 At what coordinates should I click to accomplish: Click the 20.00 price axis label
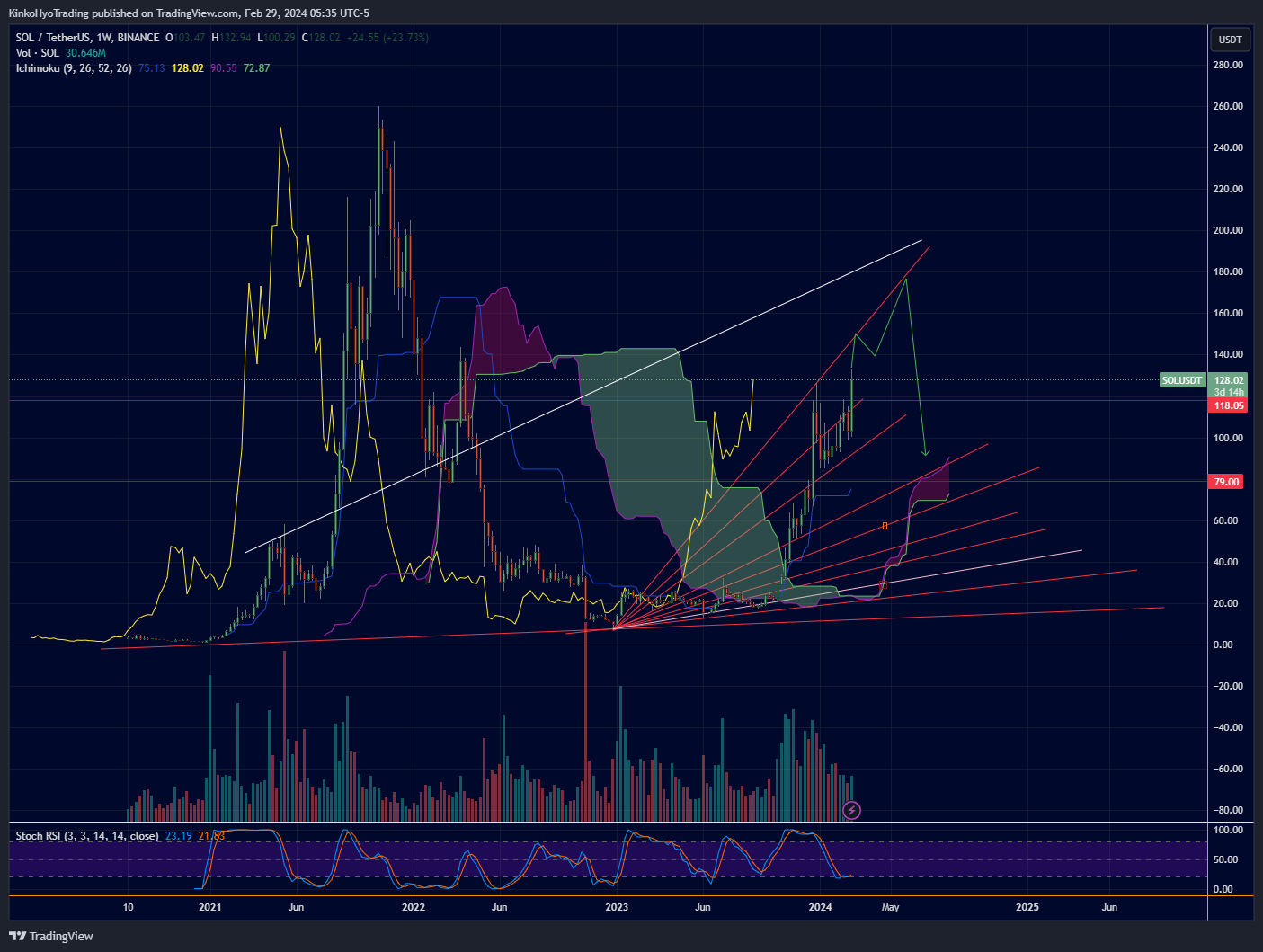pyautogui.click(x=1225, y=603)
